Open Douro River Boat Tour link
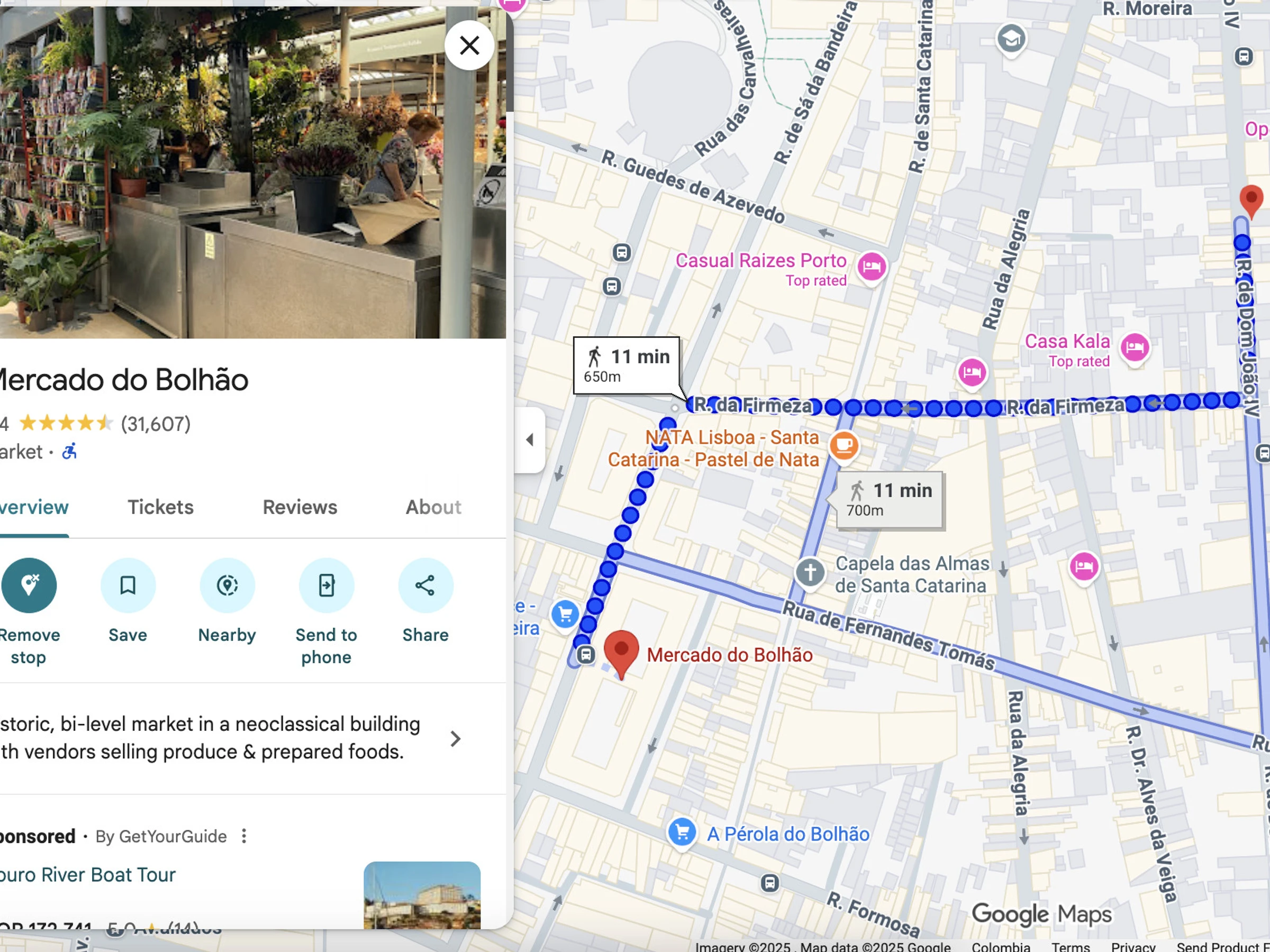Image resolution: width=1270 pixels, height=952 pixels. [x=88, y=875]
